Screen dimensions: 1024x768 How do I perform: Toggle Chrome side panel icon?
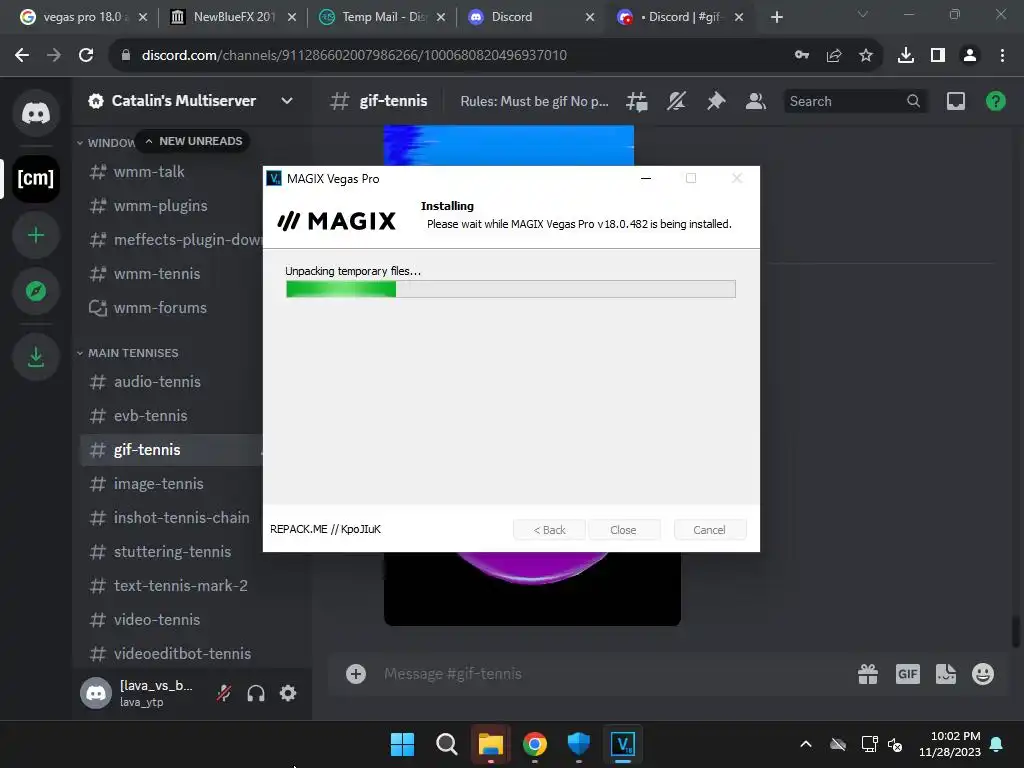(938, 56)
